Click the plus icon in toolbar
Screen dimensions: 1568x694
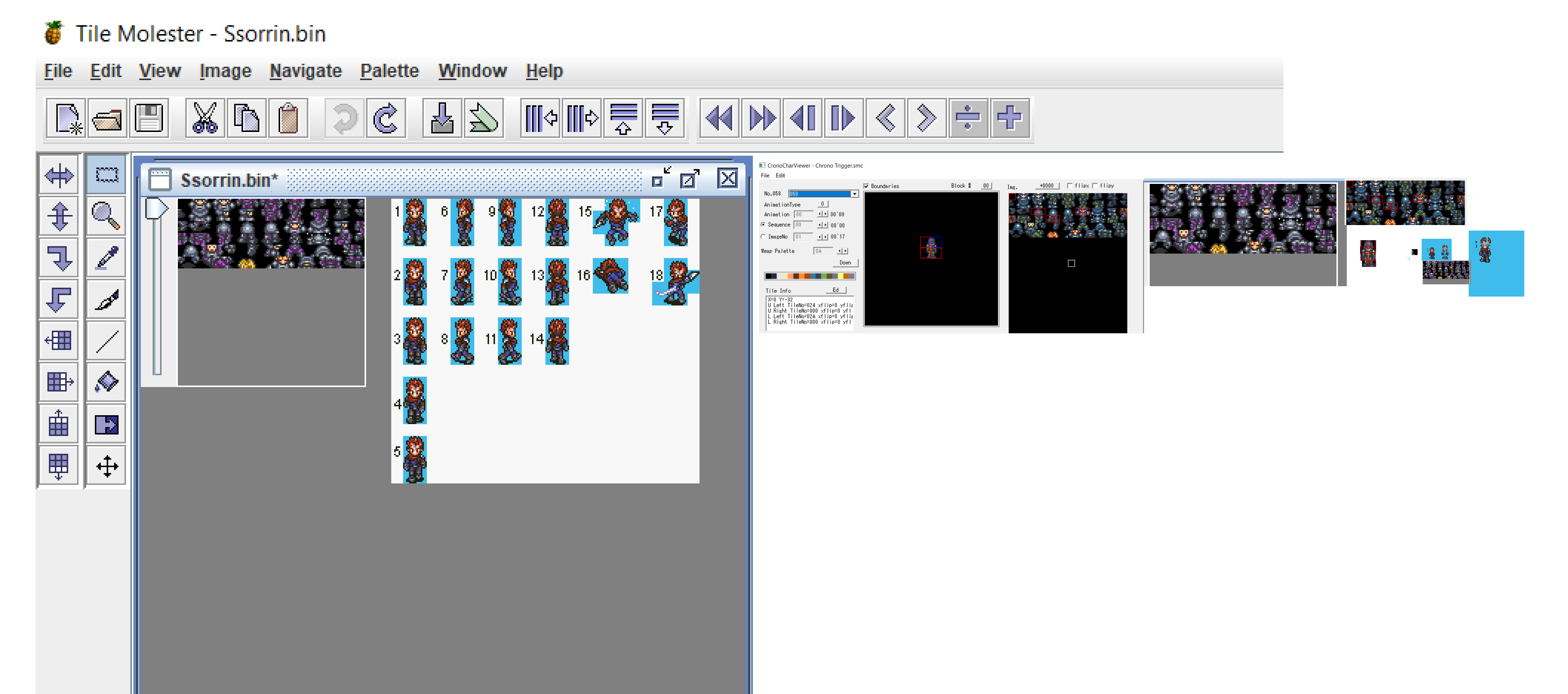tap(1009, 118)
